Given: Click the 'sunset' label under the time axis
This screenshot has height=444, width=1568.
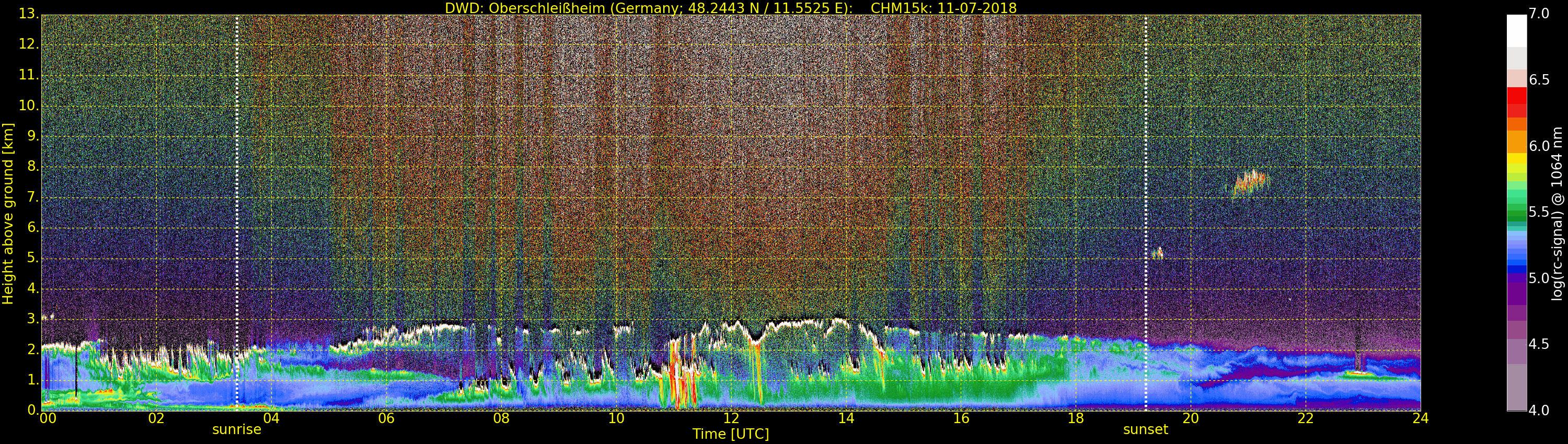Looking at the screenshot, I should click(1146, 429).
